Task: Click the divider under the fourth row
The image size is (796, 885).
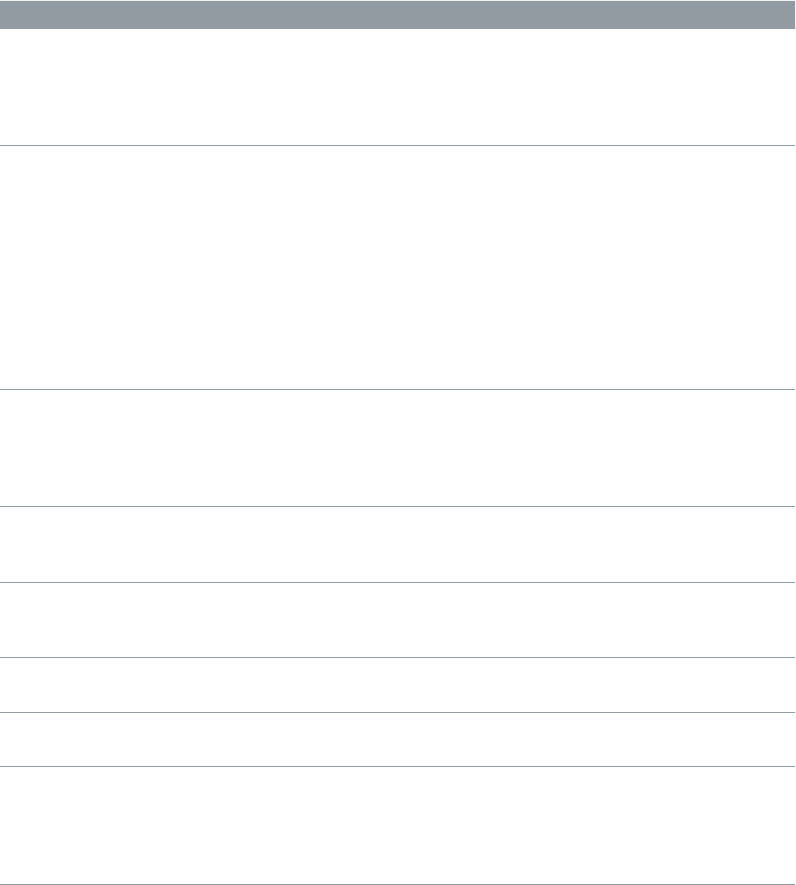Action: tap(397, 582)
